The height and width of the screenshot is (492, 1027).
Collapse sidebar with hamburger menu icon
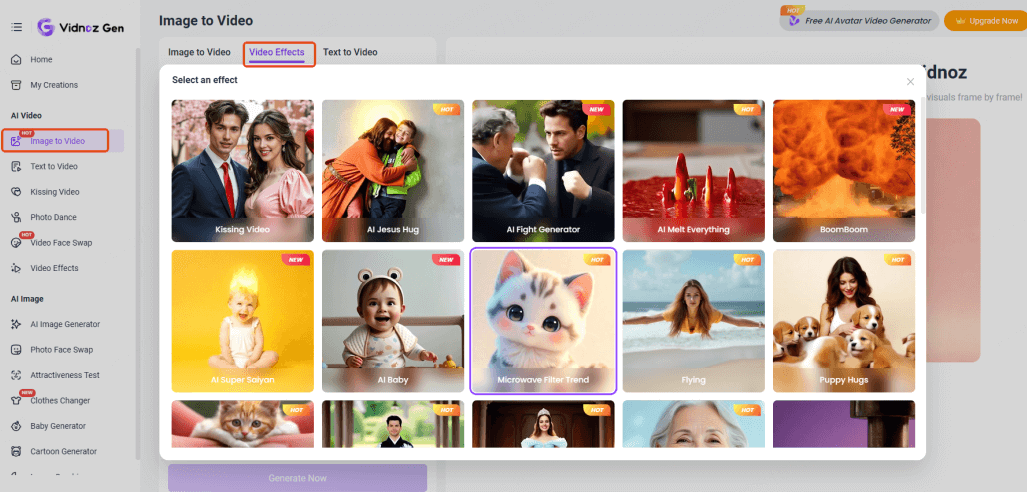pyautogui.click(x=16, y=27)
